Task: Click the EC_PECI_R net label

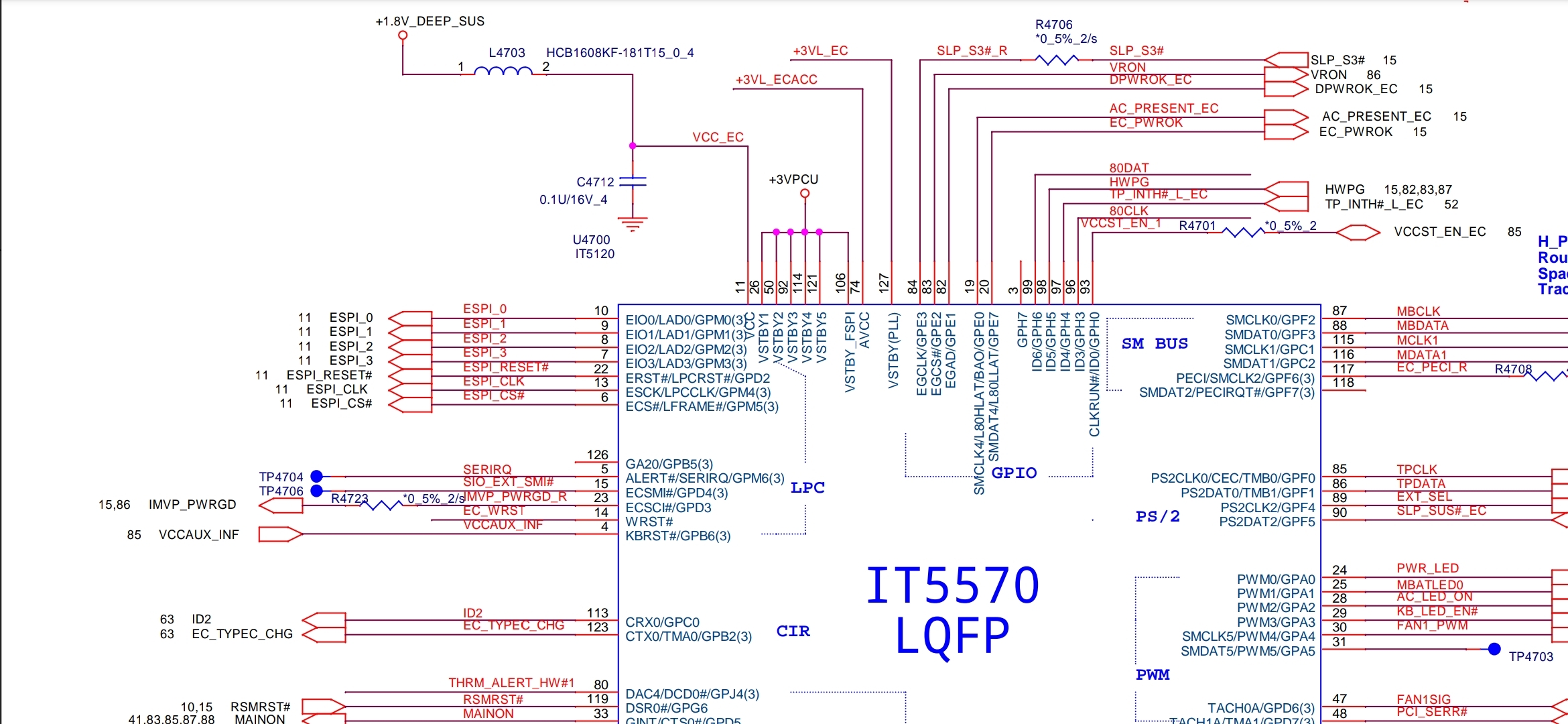Action: click(1432, 367)
